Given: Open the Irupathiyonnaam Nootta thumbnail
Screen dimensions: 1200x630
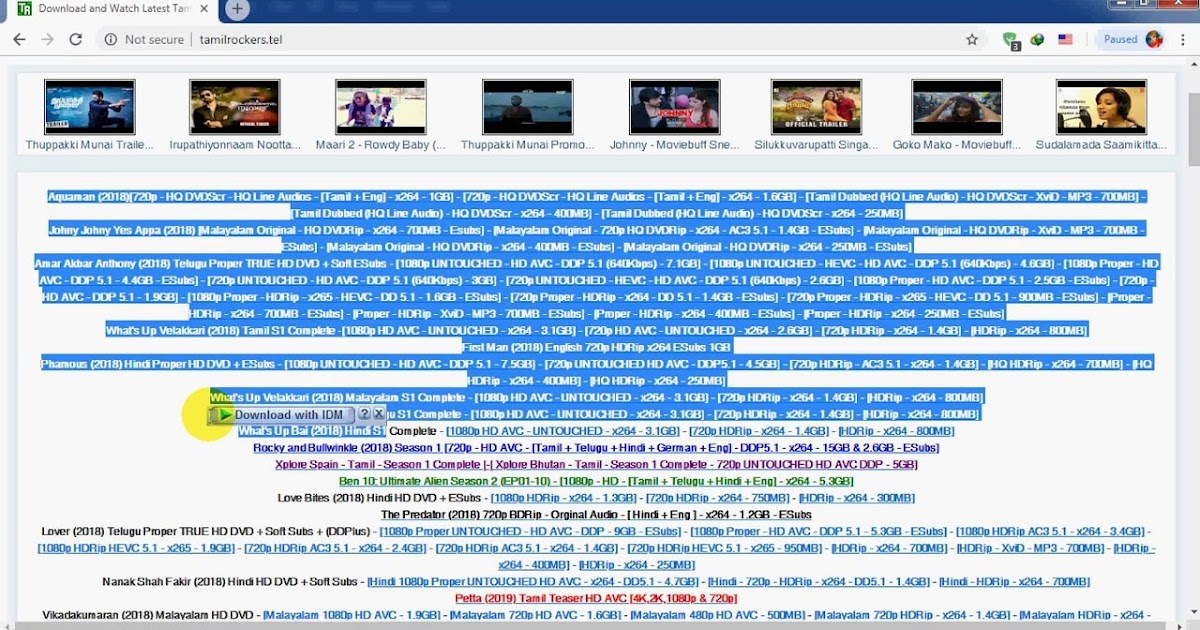Looking at the screenshot, I should point(234,107).
